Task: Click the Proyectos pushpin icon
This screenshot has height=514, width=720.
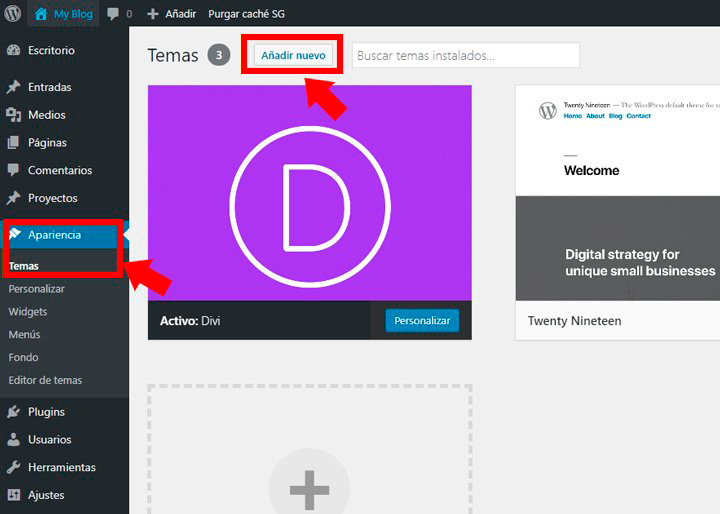Action: coord(14,198)
